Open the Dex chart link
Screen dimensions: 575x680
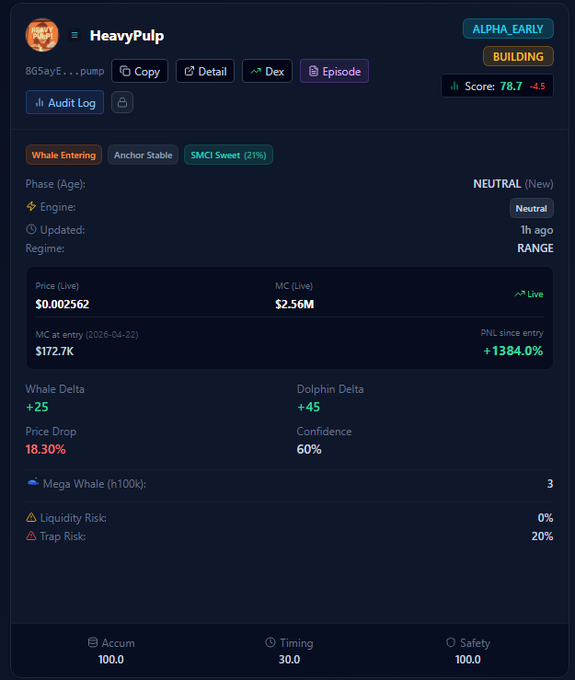[267, 71]
